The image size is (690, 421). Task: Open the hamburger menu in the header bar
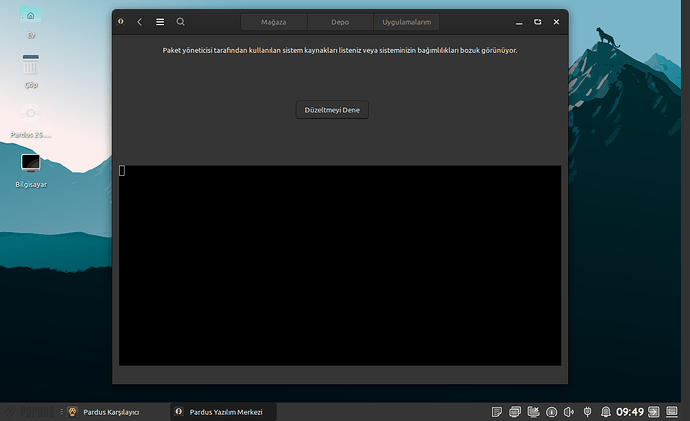(x=160, y=21)
